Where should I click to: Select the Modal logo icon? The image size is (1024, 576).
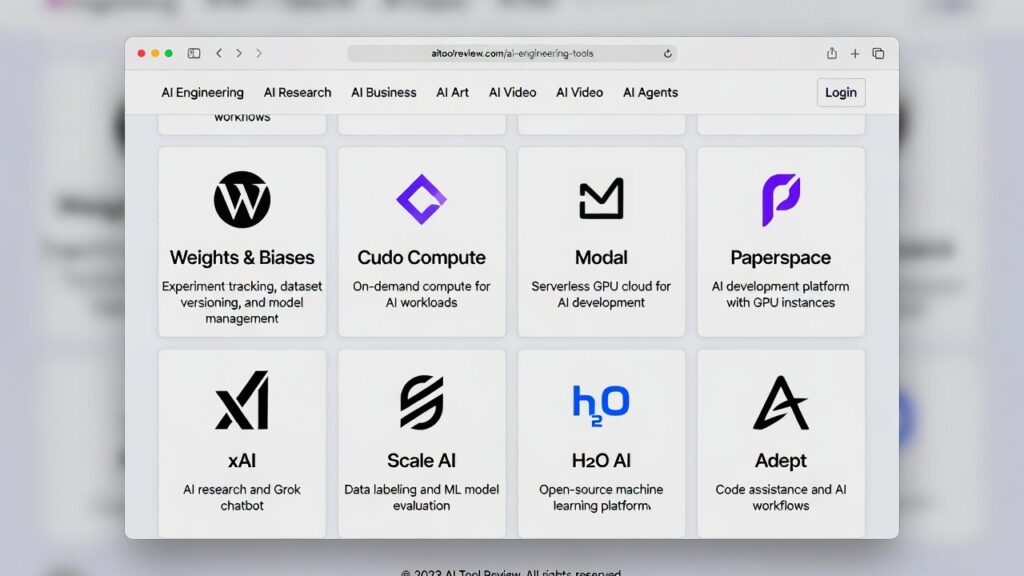[601, 199]
